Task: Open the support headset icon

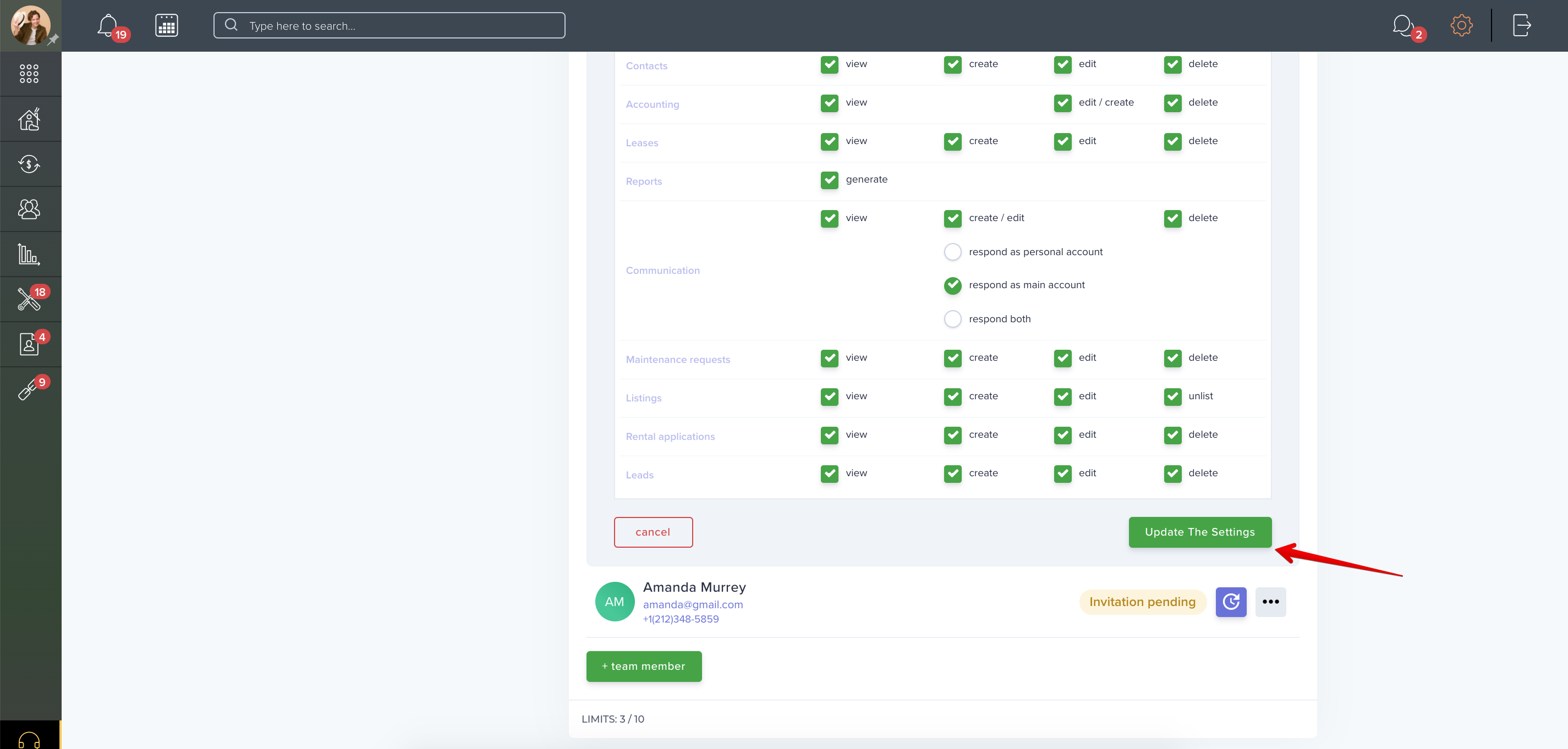Action: (29, 739)
